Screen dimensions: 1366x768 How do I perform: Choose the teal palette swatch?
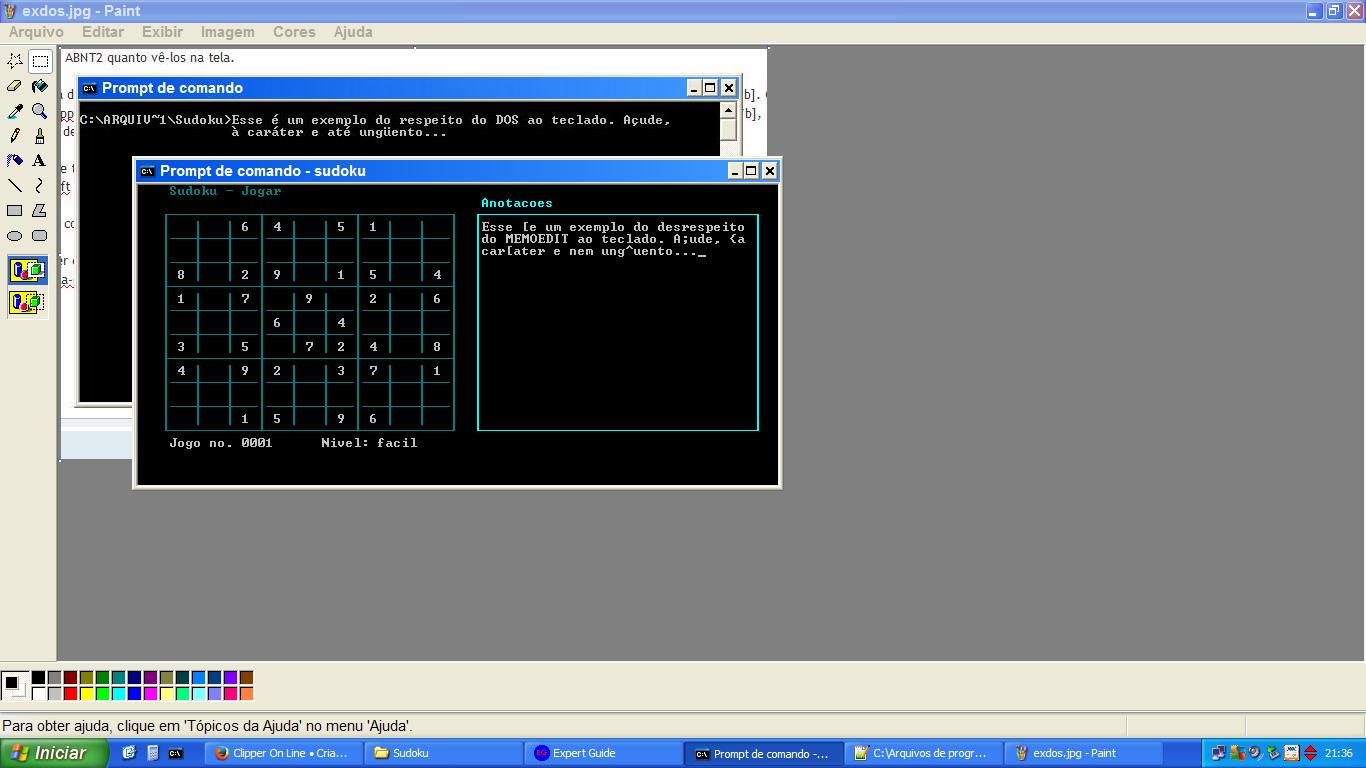(x=118, y=678)
